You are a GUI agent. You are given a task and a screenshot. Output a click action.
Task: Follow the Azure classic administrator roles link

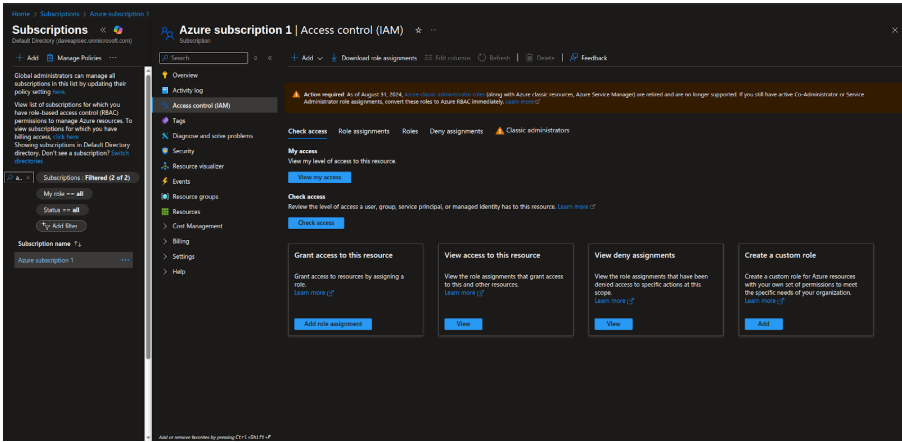(x=445, y=94)
